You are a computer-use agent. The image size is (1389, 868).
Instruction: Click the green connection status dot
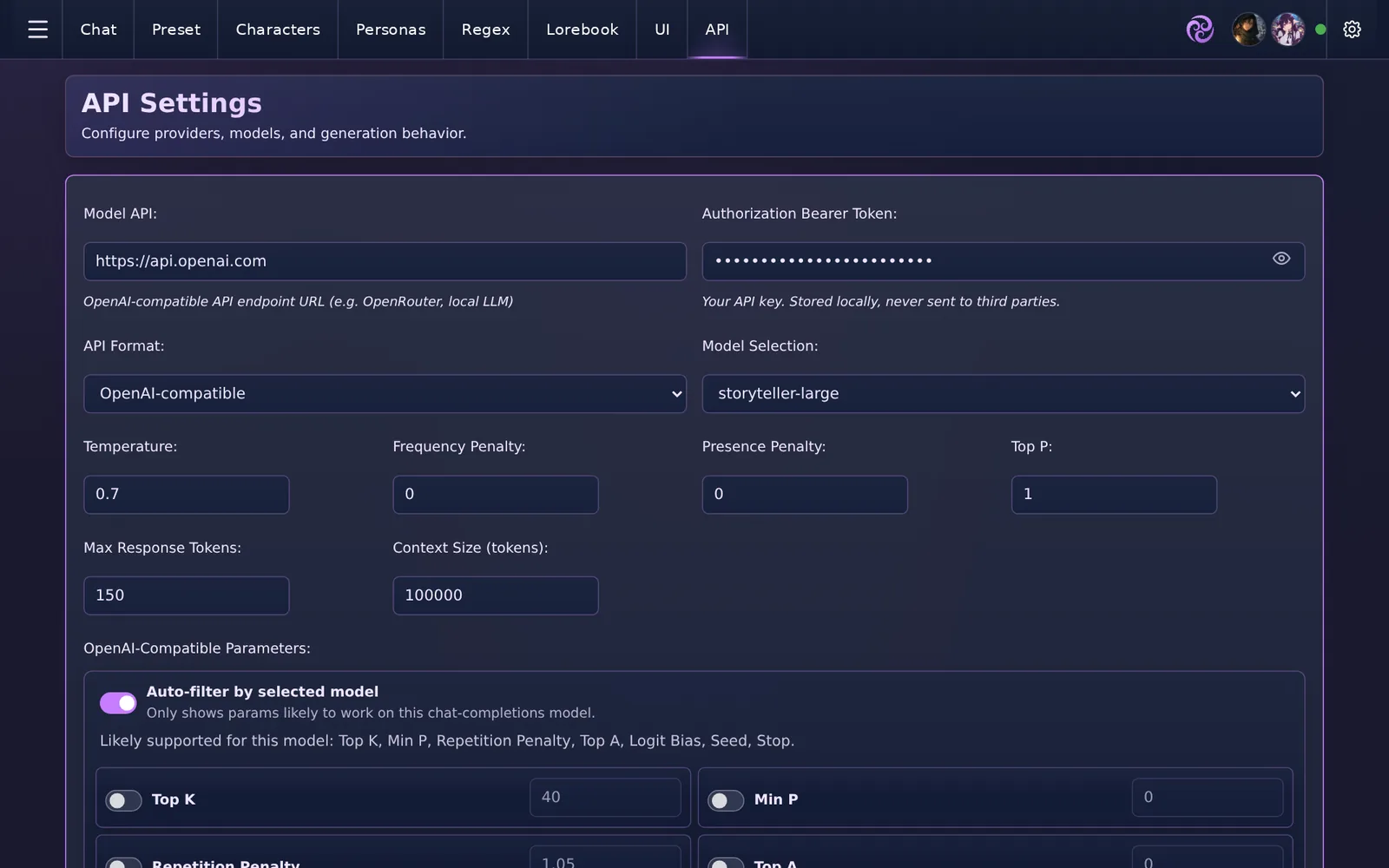tap(1320, 30)
